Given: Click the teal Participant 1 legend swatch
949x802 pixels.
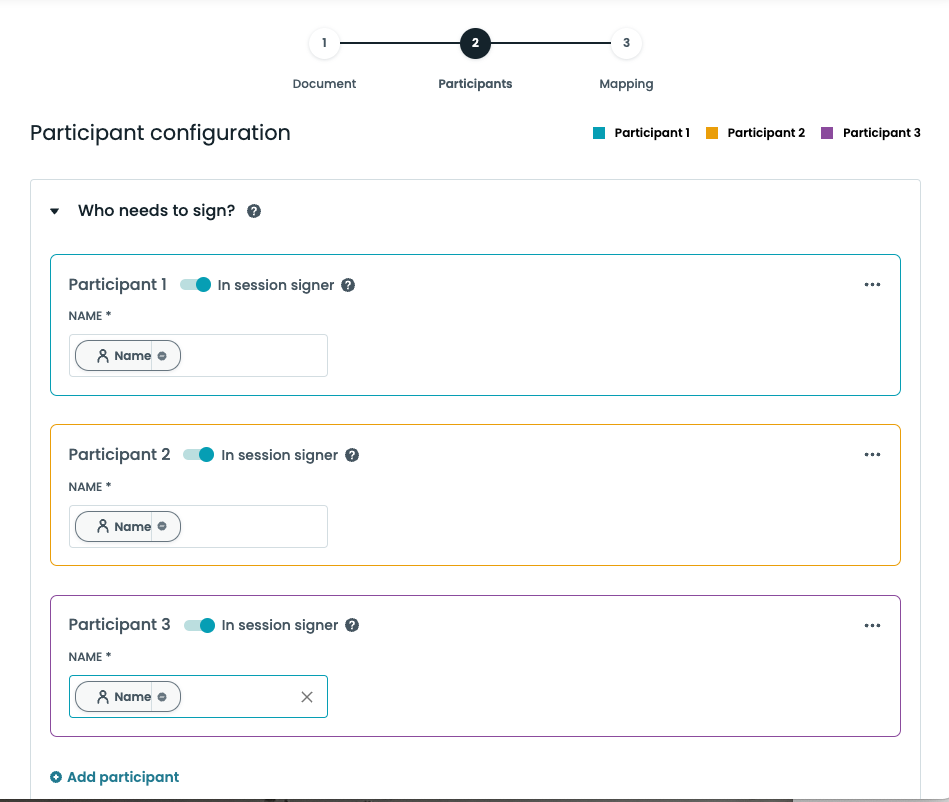Looking at the screenshot, I should [x=599, y=133].
